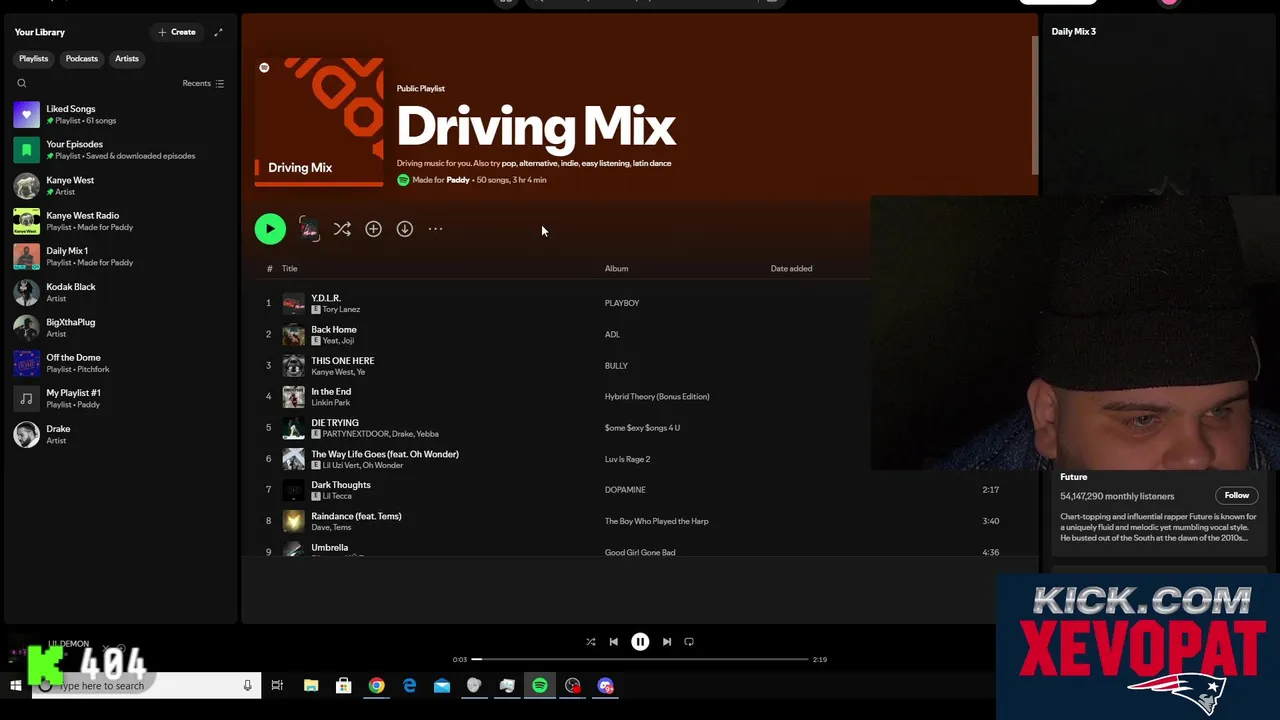Select Raindance (feat. Tems) track
This screenshot has height=720, width=1280.
tap(356, 516)
